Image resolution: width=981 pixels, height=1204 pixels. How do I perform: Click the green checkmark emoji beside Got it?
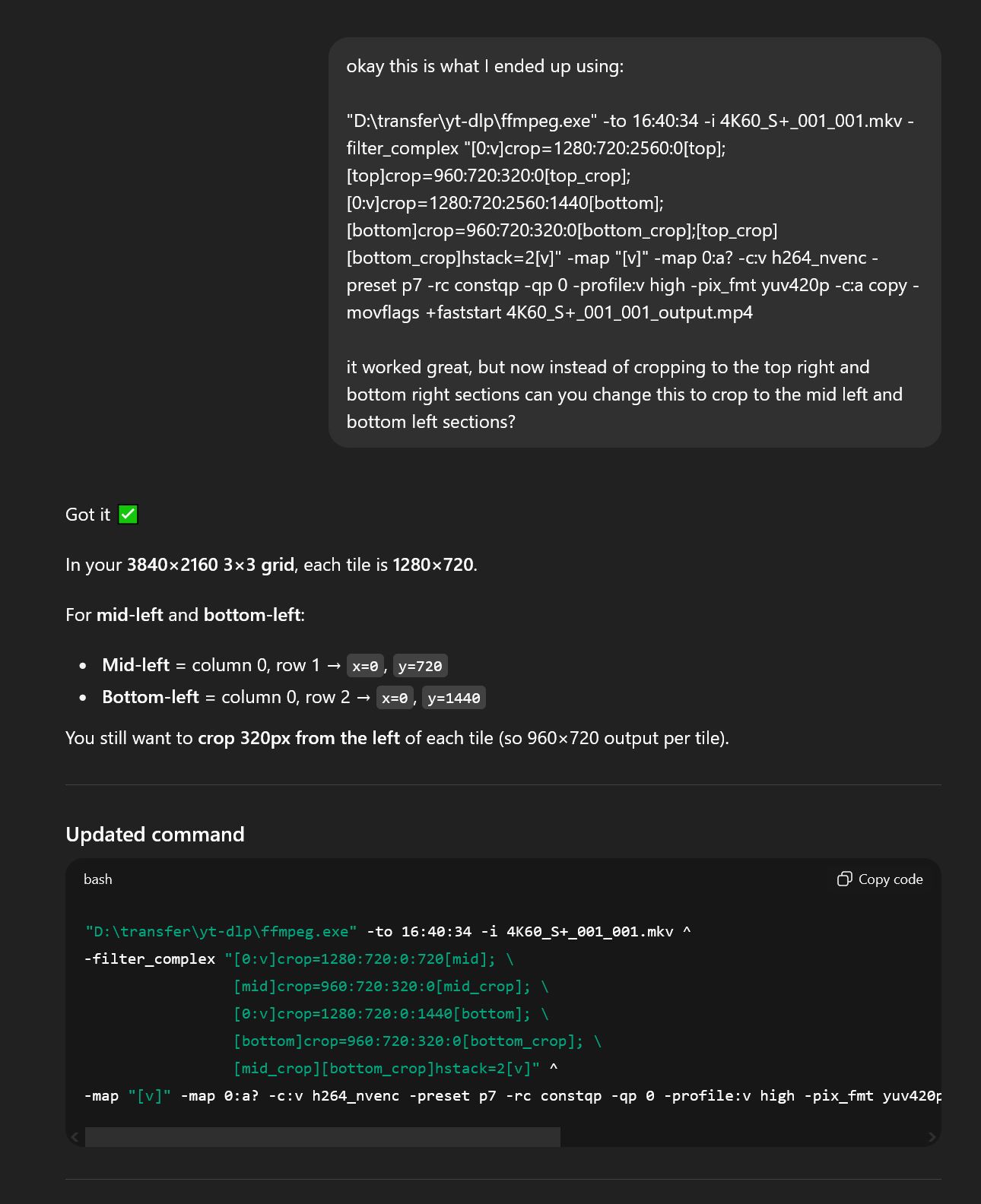point(129,515)
